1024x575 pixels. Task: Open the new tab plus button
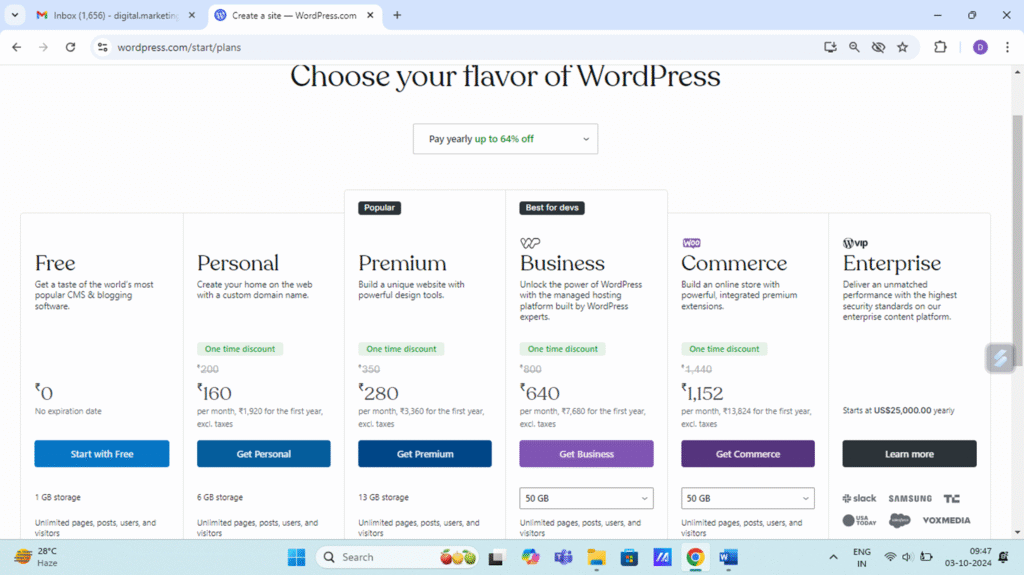click(397, 15)
